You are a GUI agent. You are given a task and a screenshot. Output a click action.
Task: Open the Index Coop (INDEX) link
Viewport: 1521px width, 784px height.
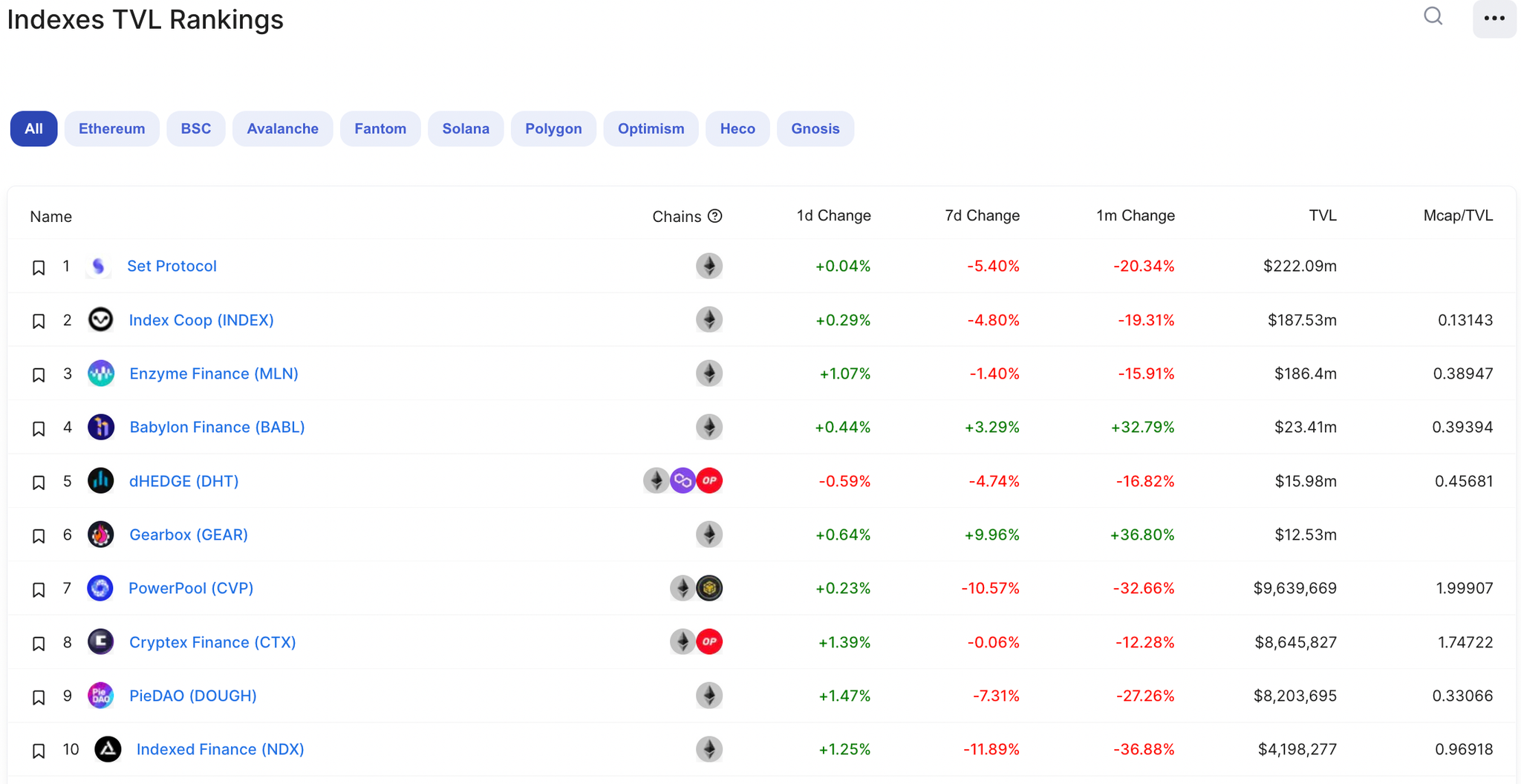click(x=201, y=320)
